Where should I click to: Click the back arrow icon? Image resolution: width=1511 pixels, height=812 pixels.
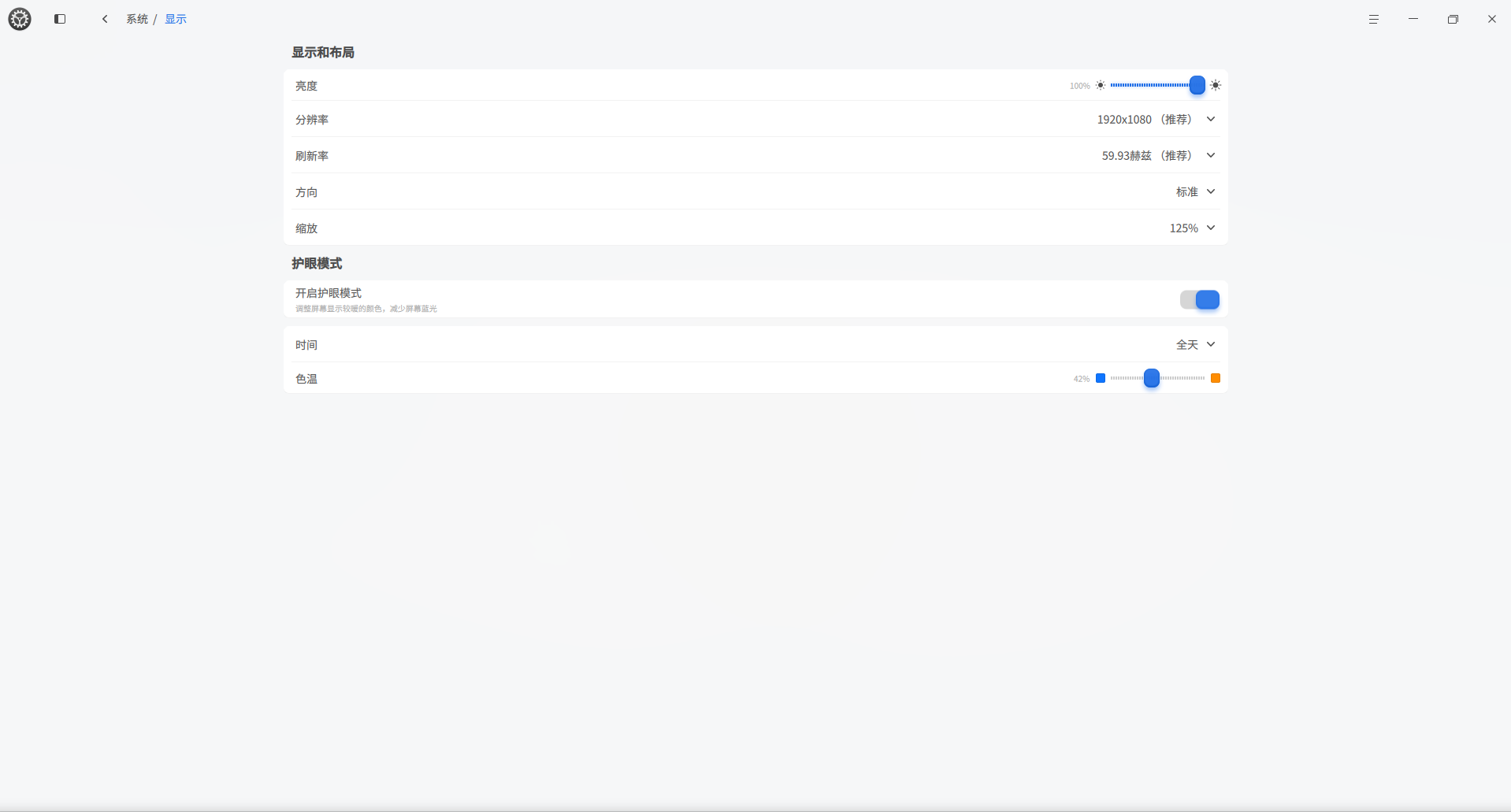[x=105, y=18]
